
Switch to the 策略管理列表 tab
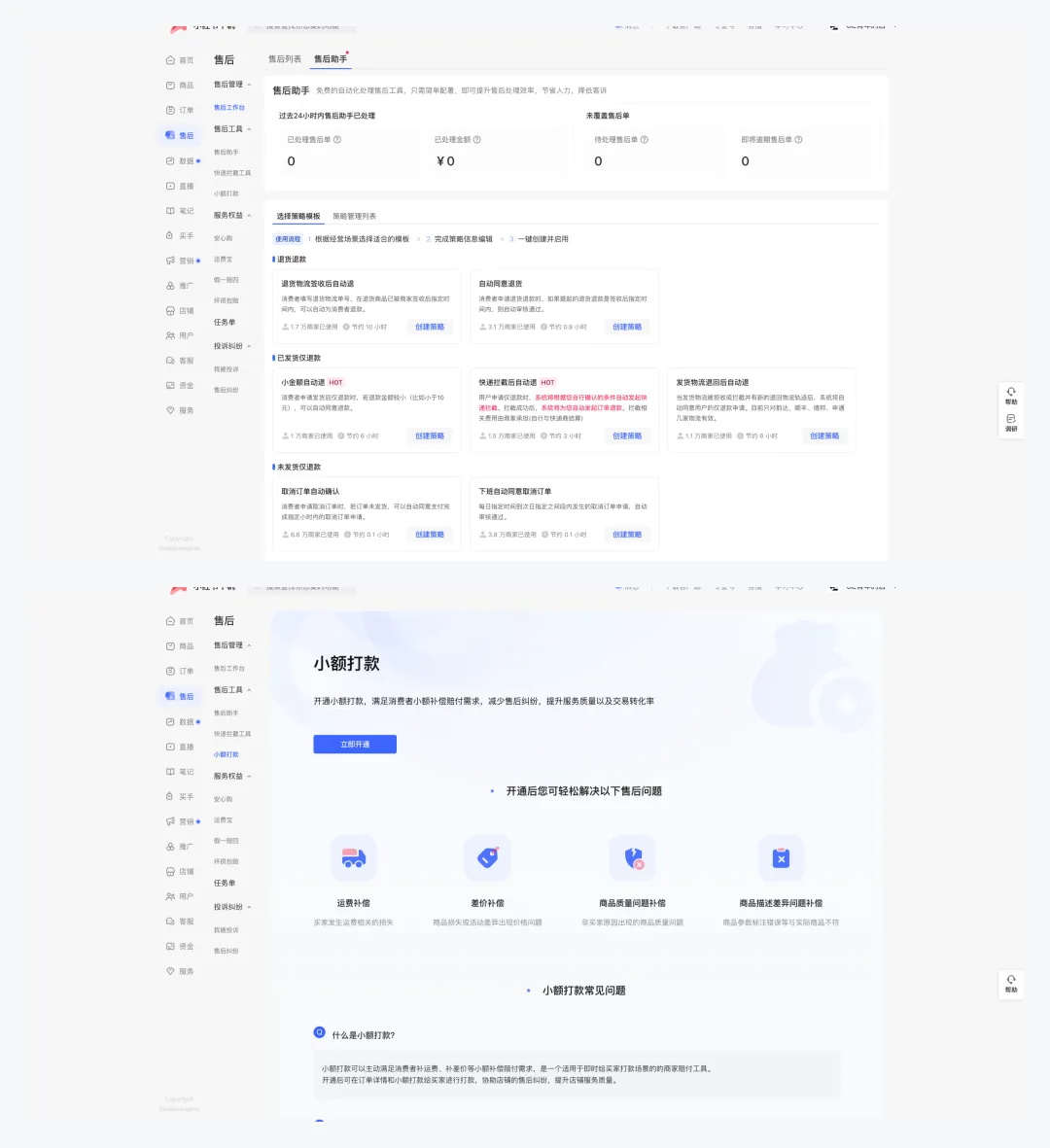coord(354,217)
